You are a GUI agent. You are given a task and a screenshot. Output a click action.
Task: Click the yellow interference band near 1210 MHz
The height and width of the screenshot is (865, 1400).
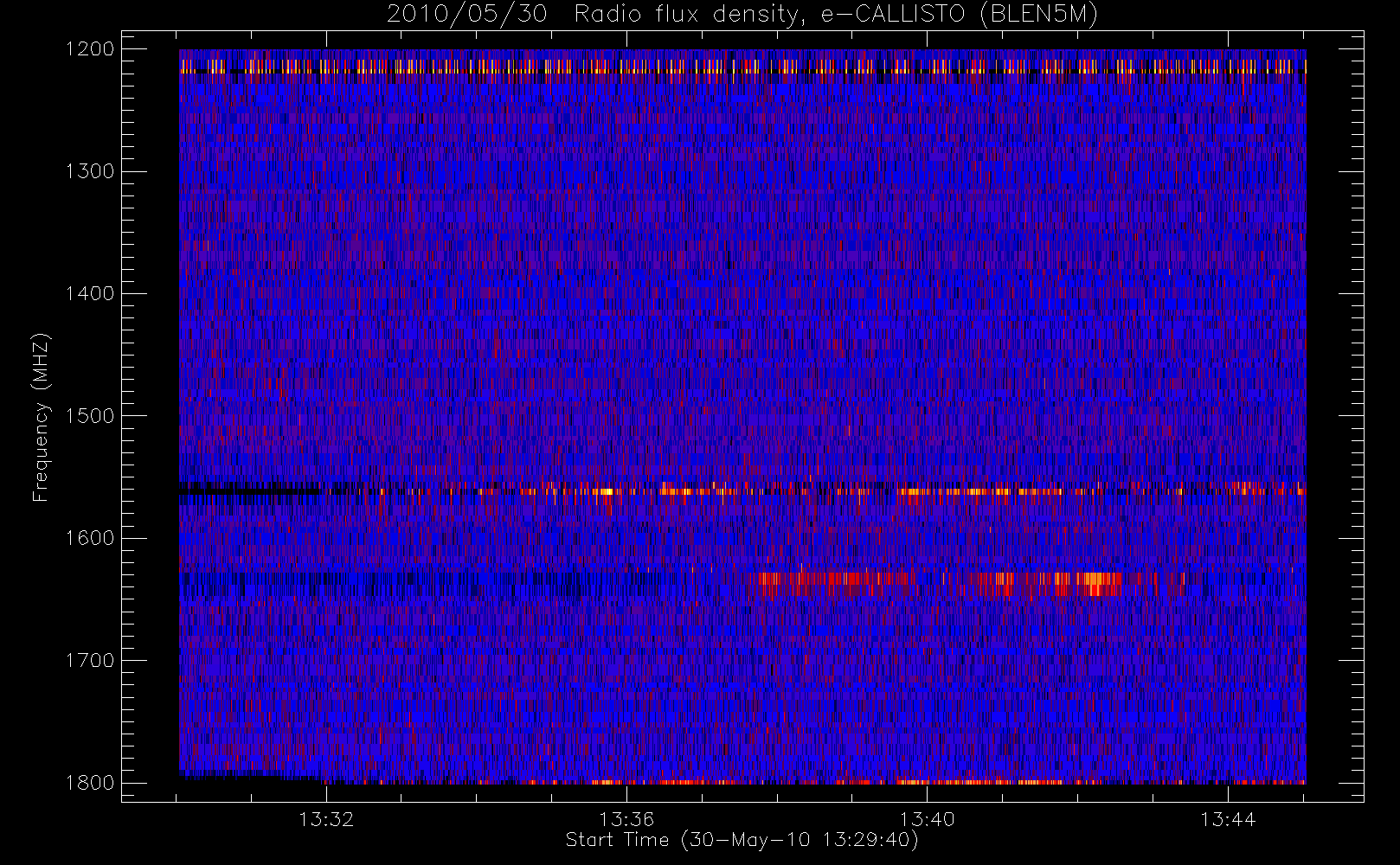[742, 67]
